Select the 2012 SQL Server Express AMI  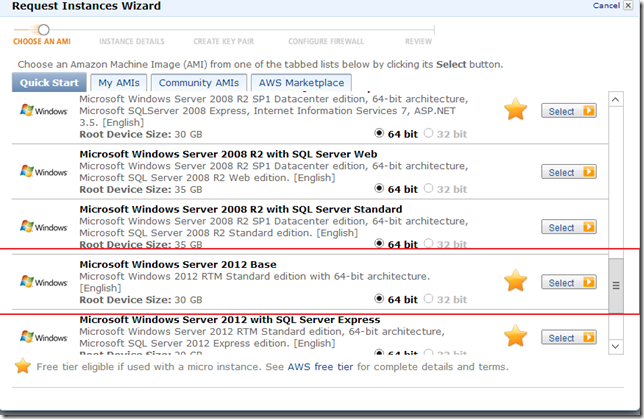568,338
